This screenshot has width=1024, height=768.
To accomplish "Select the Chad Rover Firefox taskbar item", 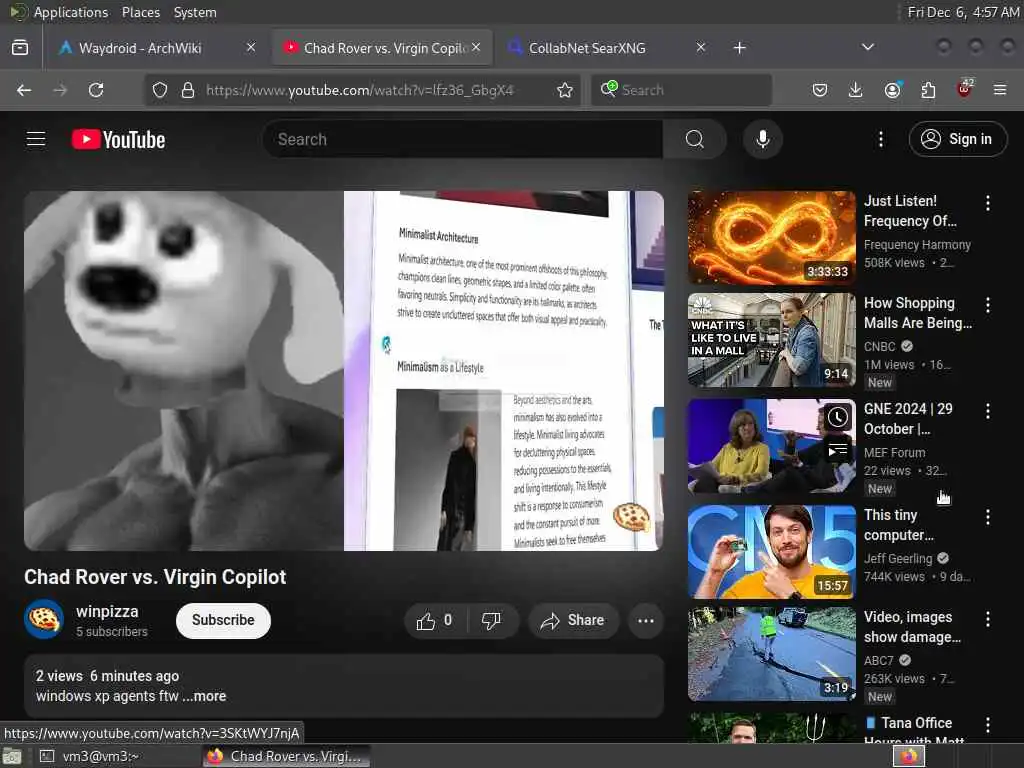I will (286, 756).
